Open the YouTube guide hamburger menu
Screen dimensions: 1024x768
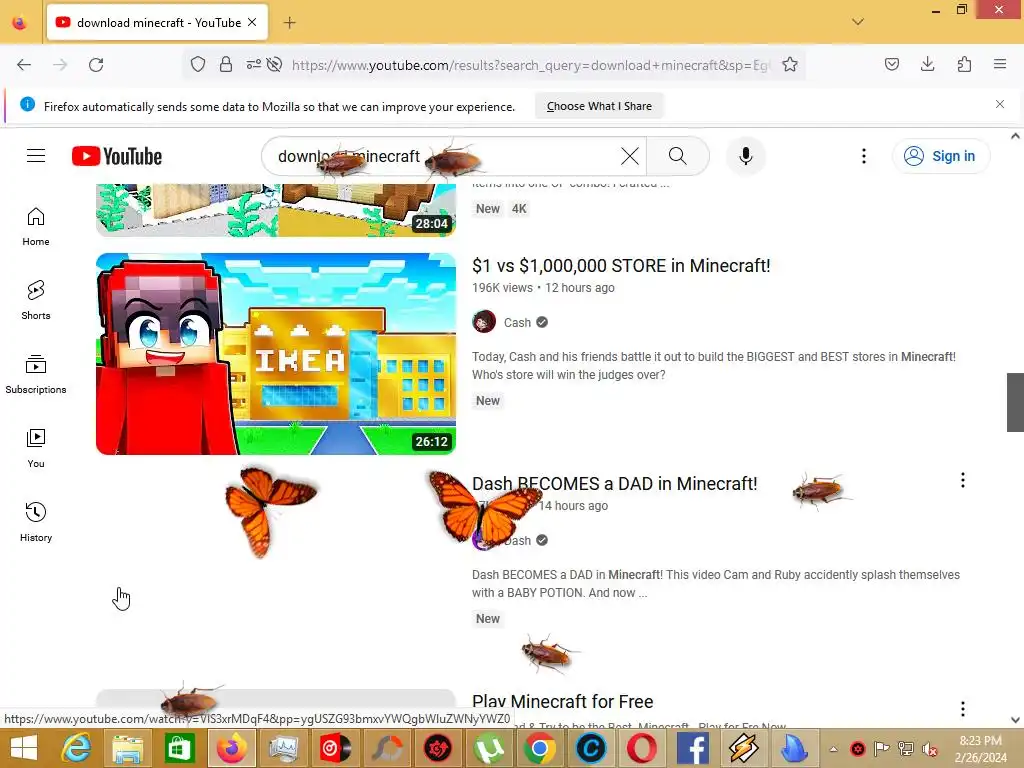(36, 156)
